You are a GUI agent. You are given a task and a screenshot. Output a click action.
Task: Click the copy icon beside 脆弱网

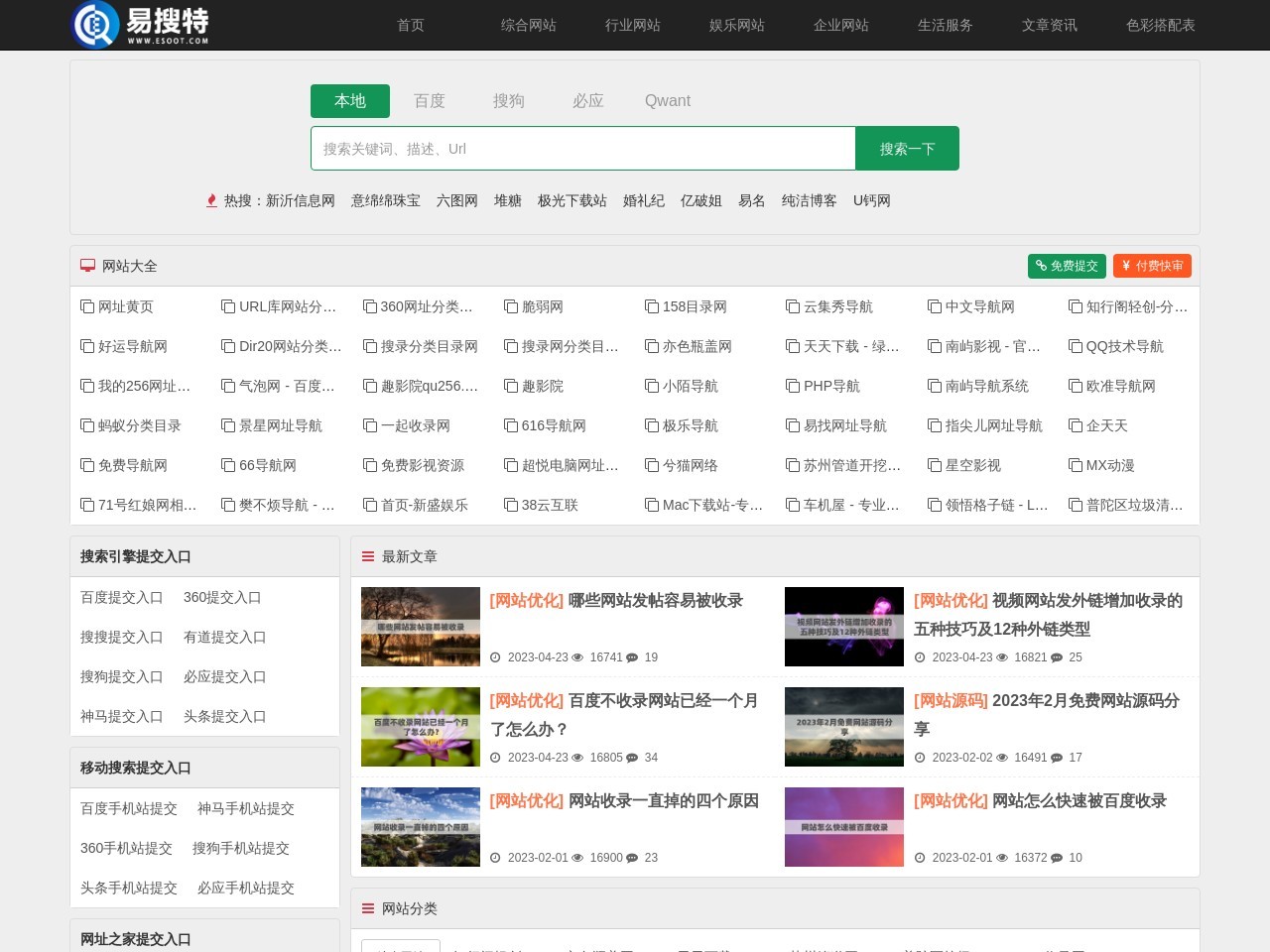(x=511, y=306)
